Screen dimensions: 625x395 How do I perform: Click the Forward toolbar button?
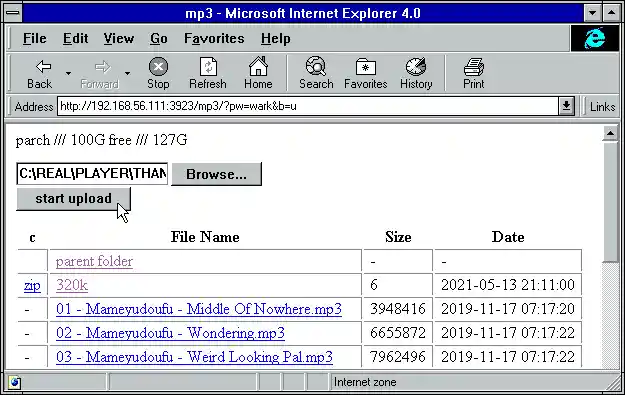click(x=100, y=74)
